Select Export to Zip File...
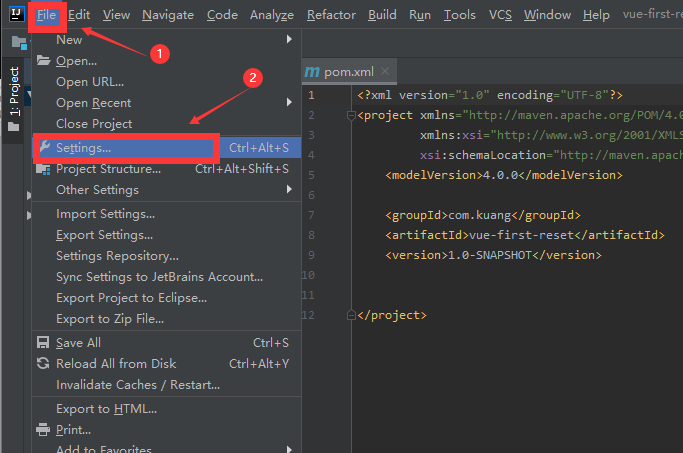The width and height of the screenshot is (683, 453). pos(166,318)
